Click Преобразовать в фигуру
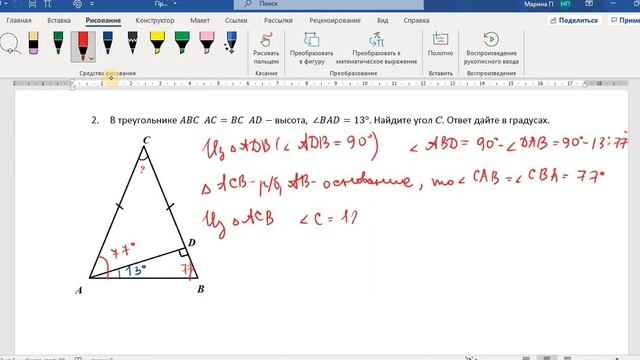The width and height of the screenshot is (640, 360). tap(311, 49)
